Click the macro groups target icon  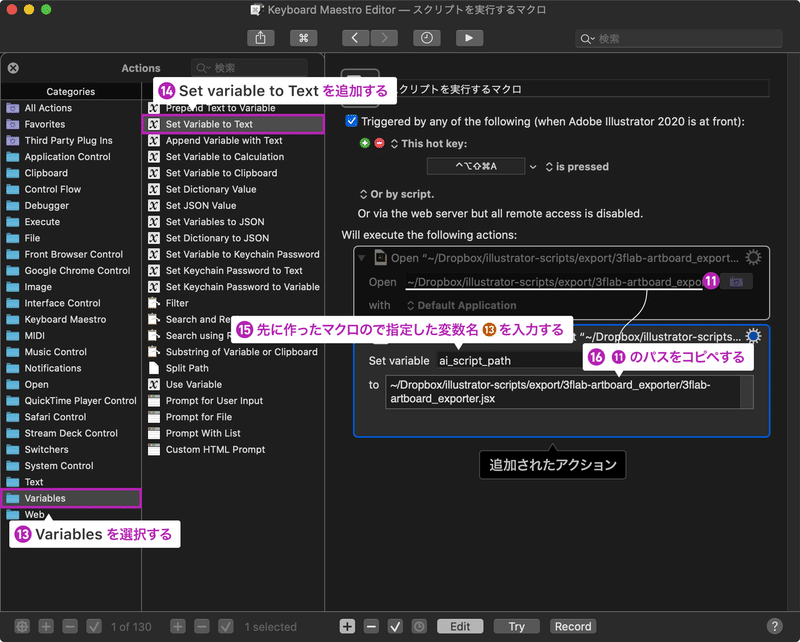pyautogui.click(x=22, y=626)
